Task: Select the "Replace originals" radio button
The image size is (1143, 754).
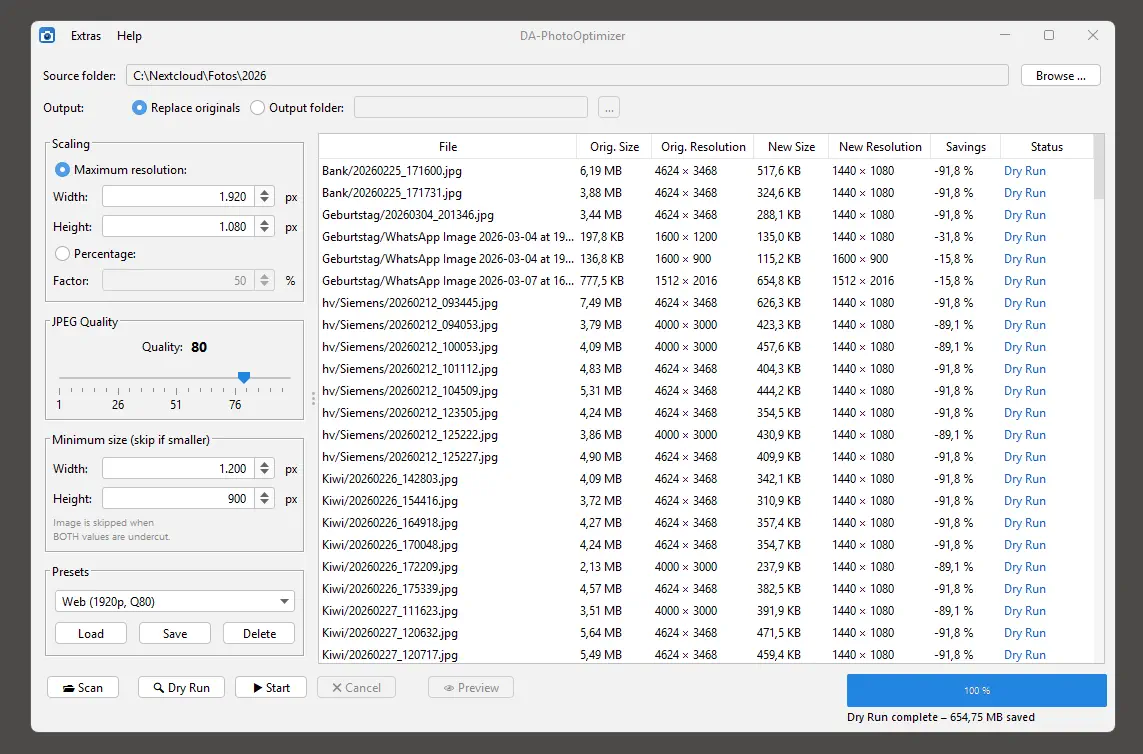Action: [138, 107]
